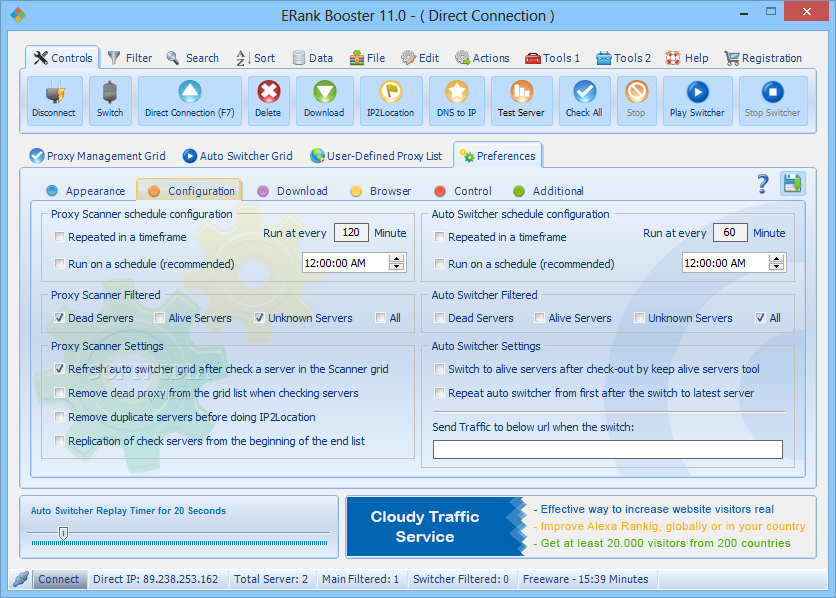Click the Connect status bar button
This screenshot has height=598, width=836.
[x=59, y=579]
